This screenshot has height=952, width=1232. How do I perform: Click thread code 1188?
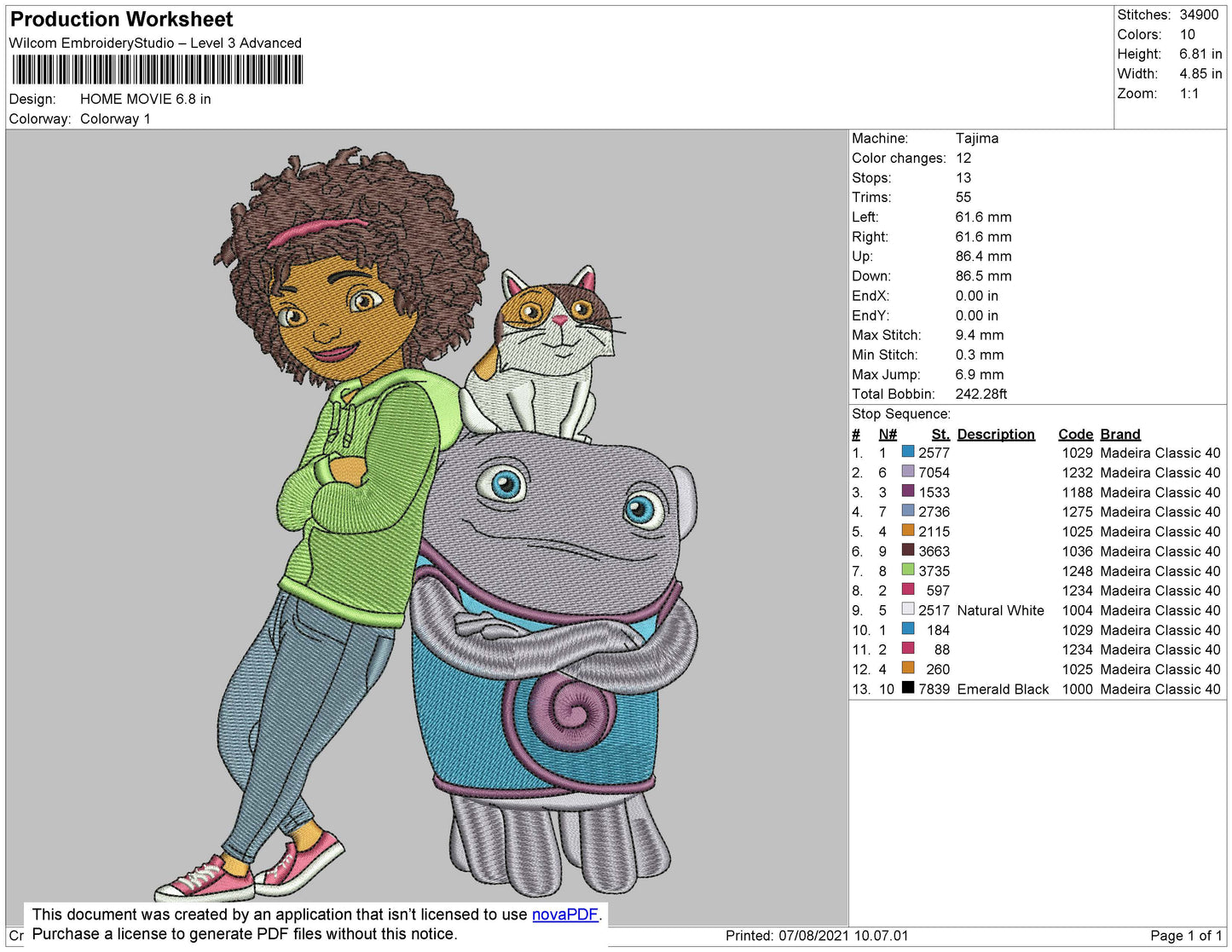[1078, 492]
